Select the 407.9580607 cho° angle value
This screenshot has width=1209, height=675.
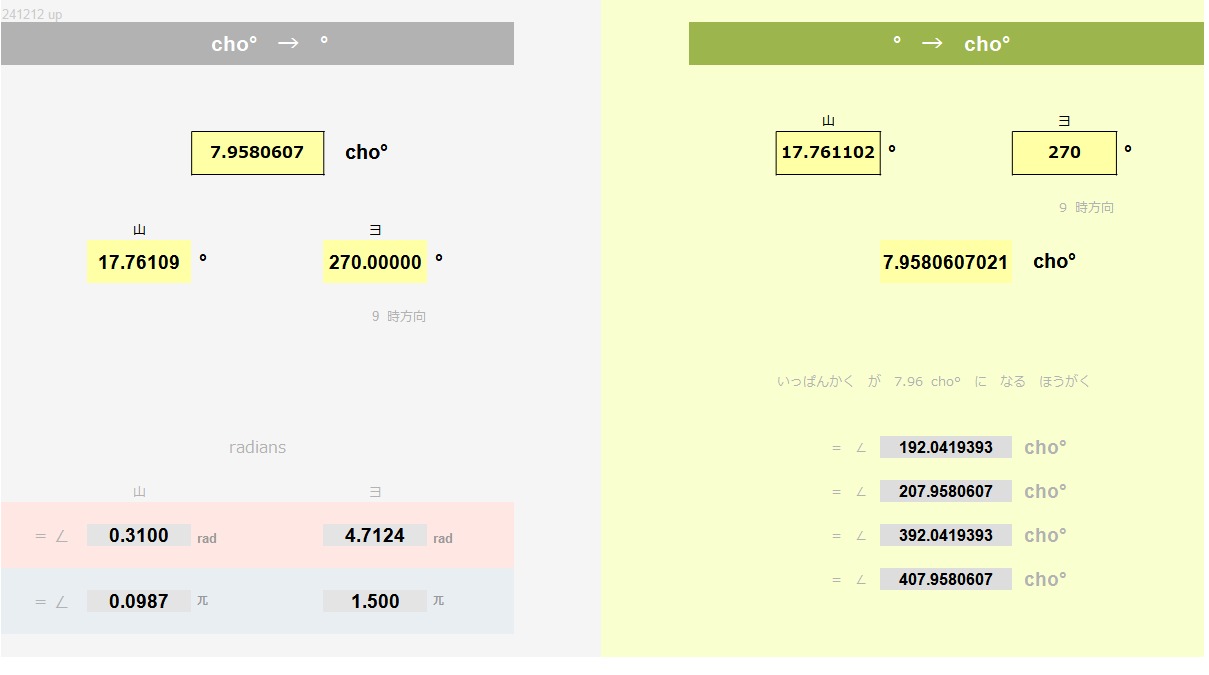point(946,580)
